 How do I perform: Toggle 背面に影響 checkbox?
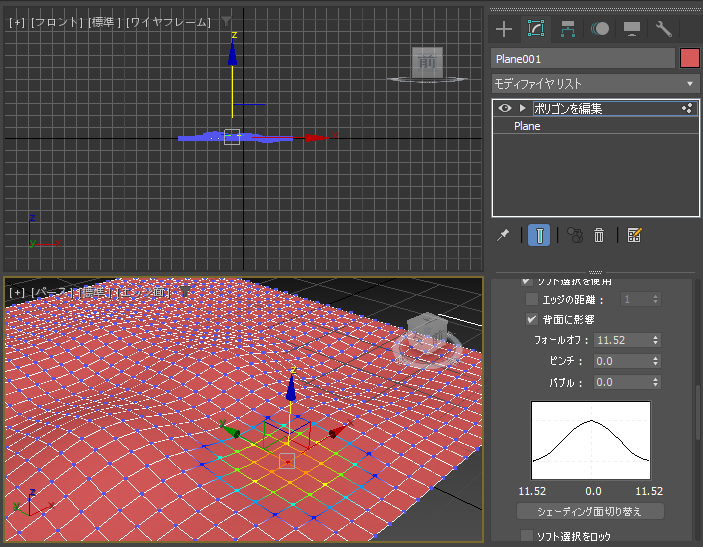532,319
